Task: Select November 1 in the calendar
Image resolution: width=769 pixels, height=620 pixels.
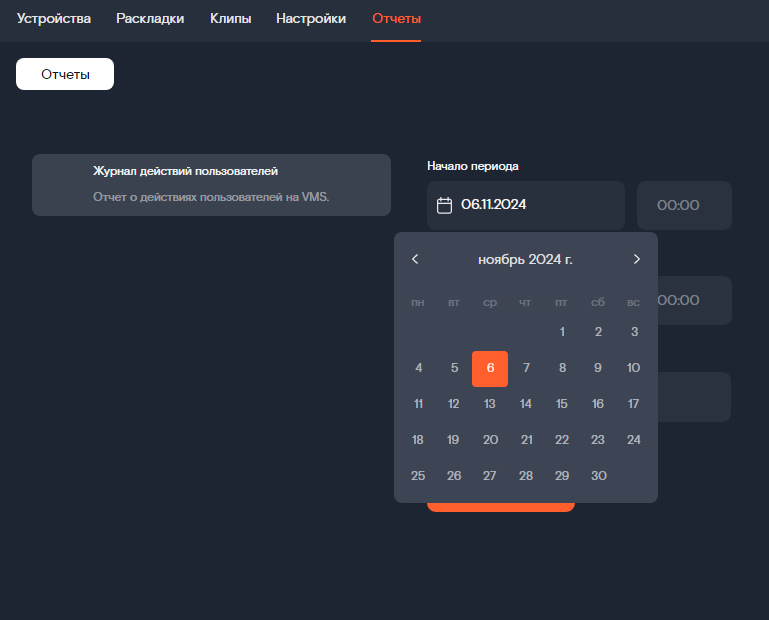Action: pyautogui.click(x=562, y=332)
